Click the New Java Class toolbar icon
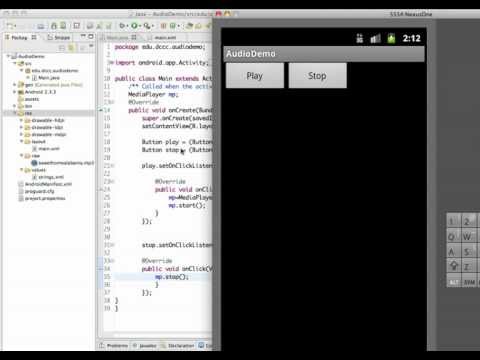Image resolution: width=480 pixels, height=360 pixels. point(173,26)
